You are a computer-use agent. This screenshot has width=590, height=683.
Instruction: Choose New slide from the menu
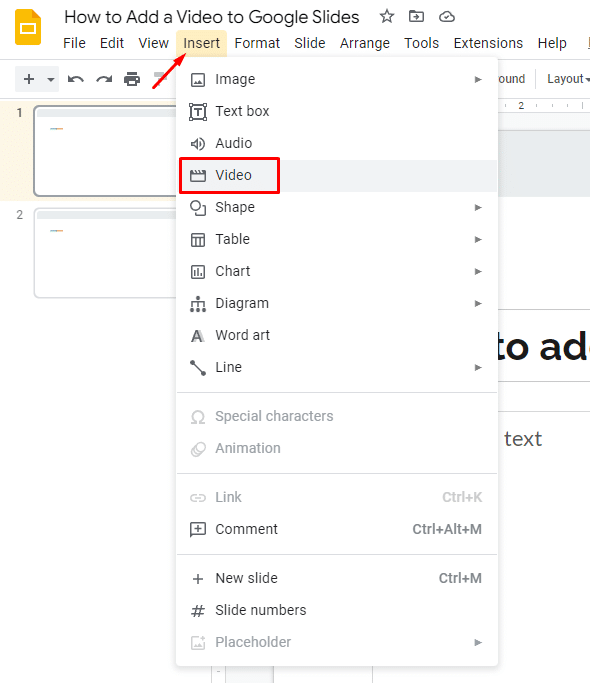(336, 578)
